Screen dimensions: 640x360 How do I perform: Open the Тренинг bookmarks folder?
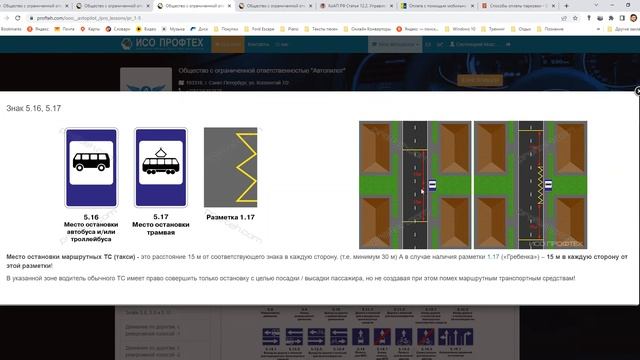[493, 29]
